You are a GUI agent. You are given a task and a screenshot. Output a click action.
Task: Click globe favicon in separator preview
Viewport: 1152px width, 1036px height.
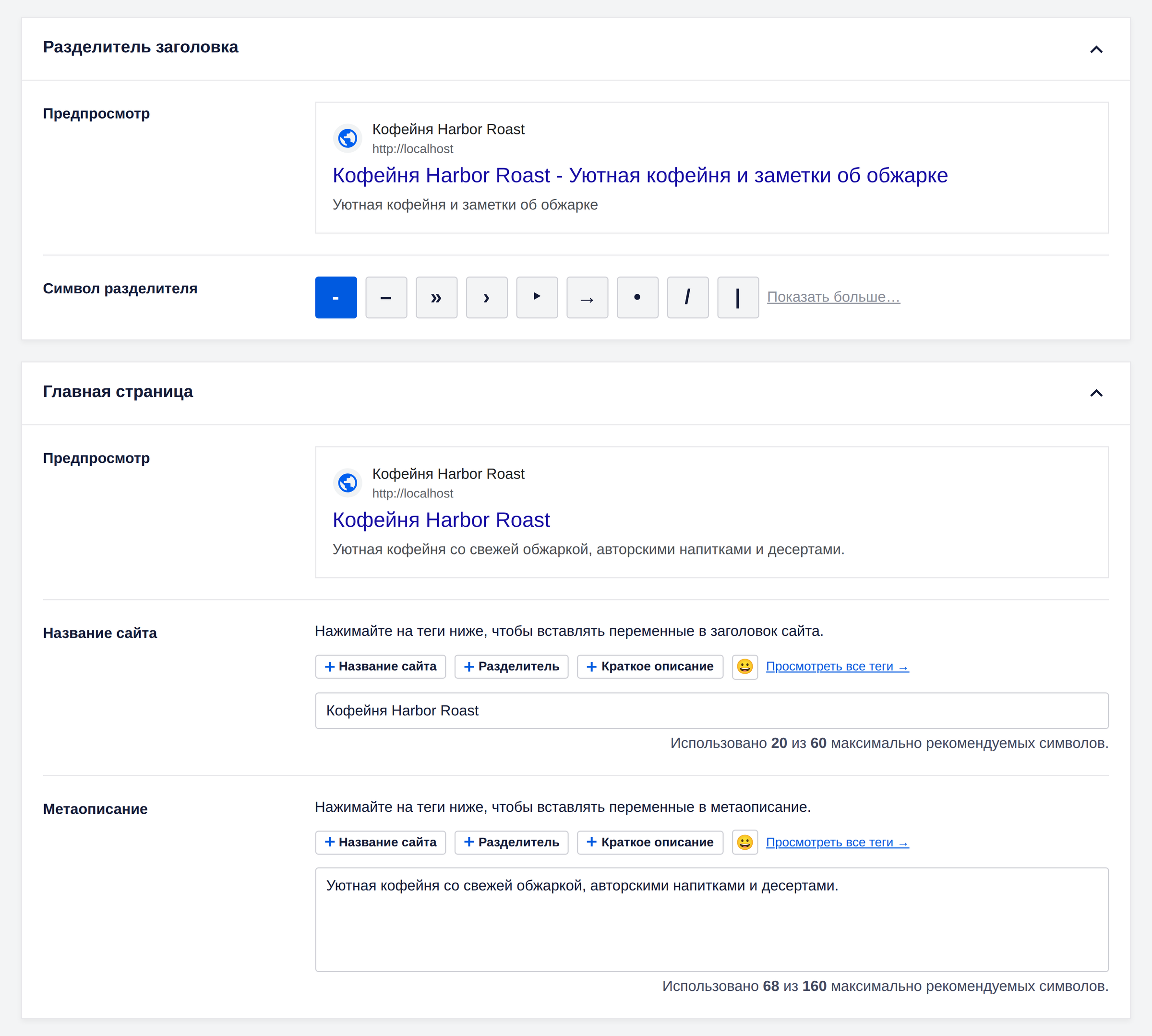click(x=348, y=138)
